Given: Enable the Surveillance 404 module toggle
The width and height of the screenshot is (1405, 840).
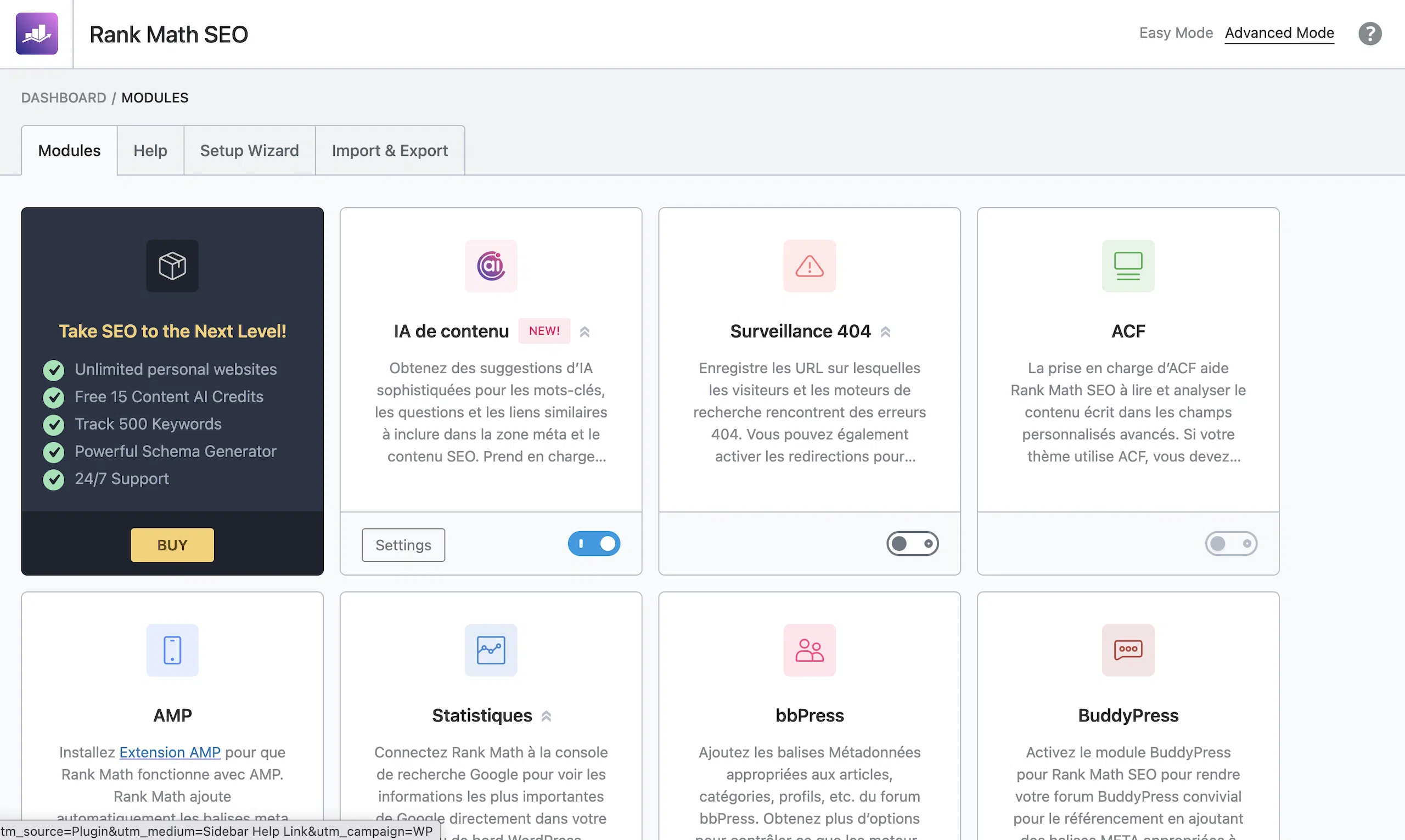Looking at the screenshot, I should (x=912, y=543).
